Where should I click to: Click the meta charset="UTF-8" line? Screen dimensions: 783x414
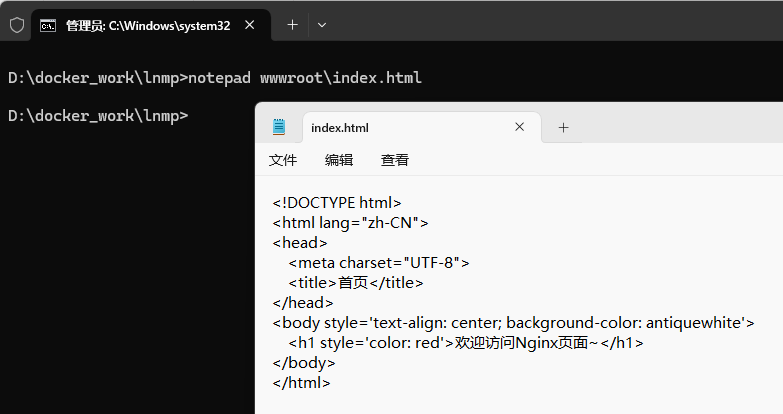pos(379,263)
